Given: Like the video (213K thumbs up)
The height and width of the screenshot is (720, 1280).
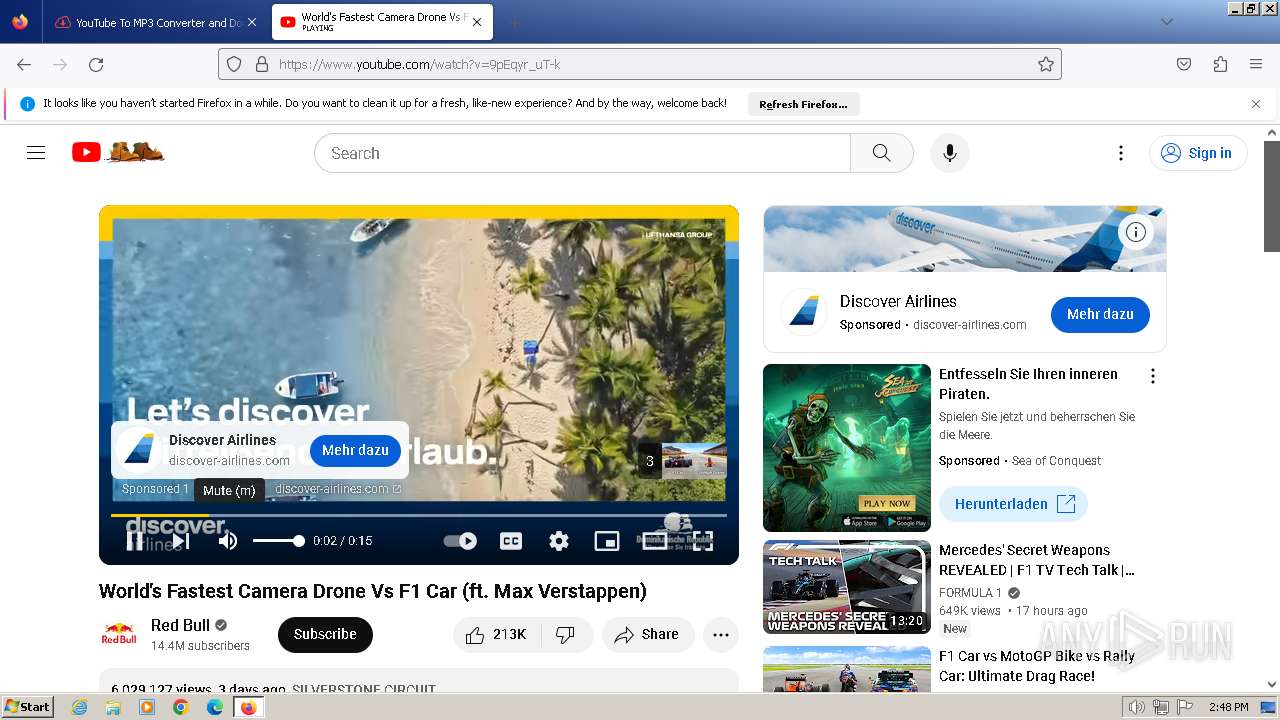Looking at the screenshot, I should tap(497, 635).
